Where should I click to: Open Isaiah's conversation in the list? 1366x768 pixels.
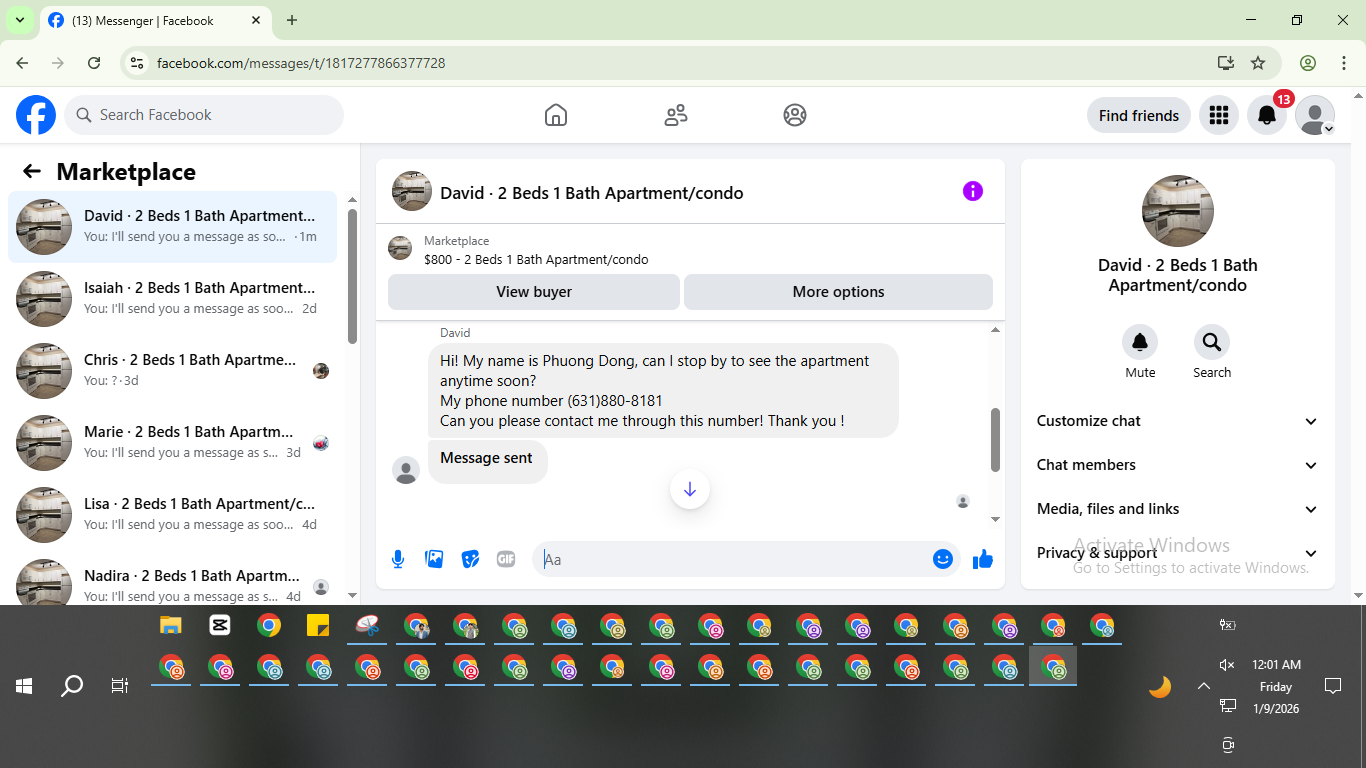click(x=173, y=299)
